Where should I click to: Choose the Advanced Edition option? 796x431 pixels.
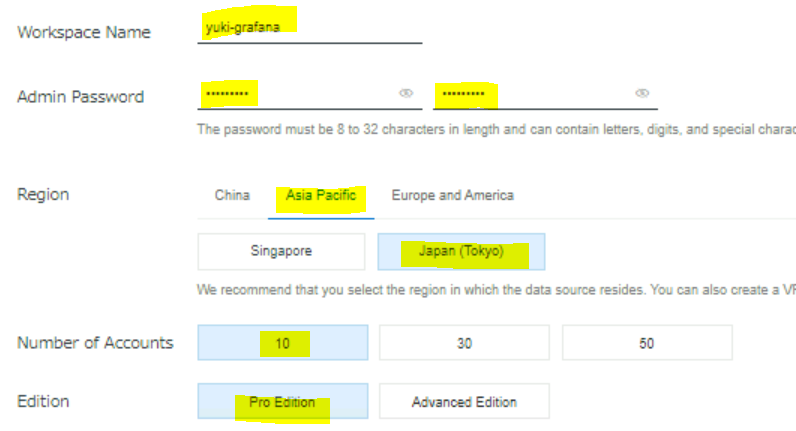[464, 402]
